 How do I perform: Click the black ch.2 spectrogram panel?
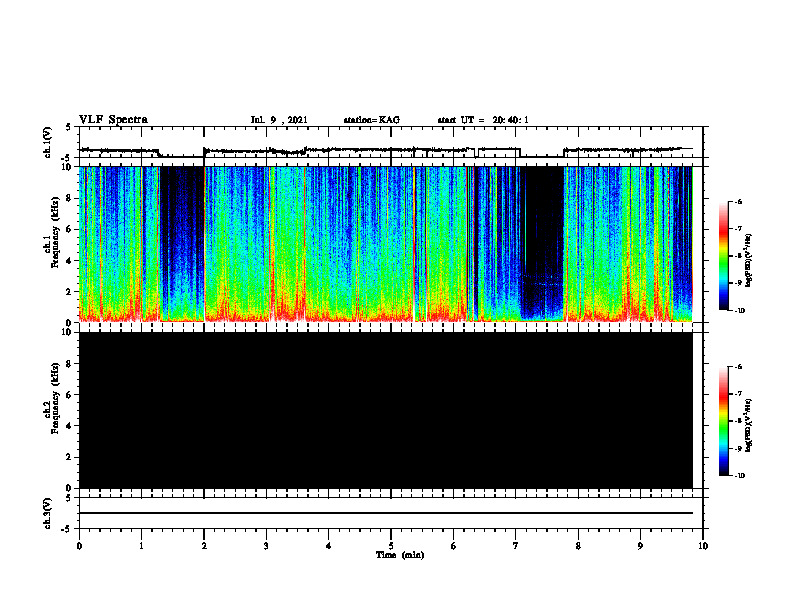(386, 410)
